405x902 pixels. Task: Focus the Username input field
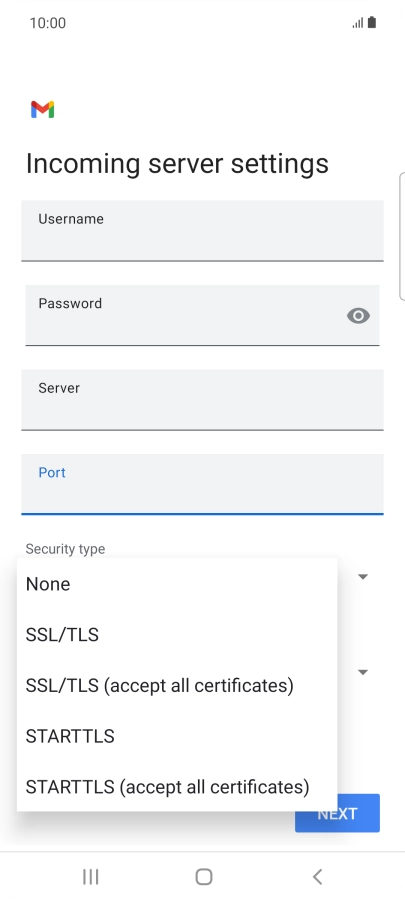[x=202, y=231]
